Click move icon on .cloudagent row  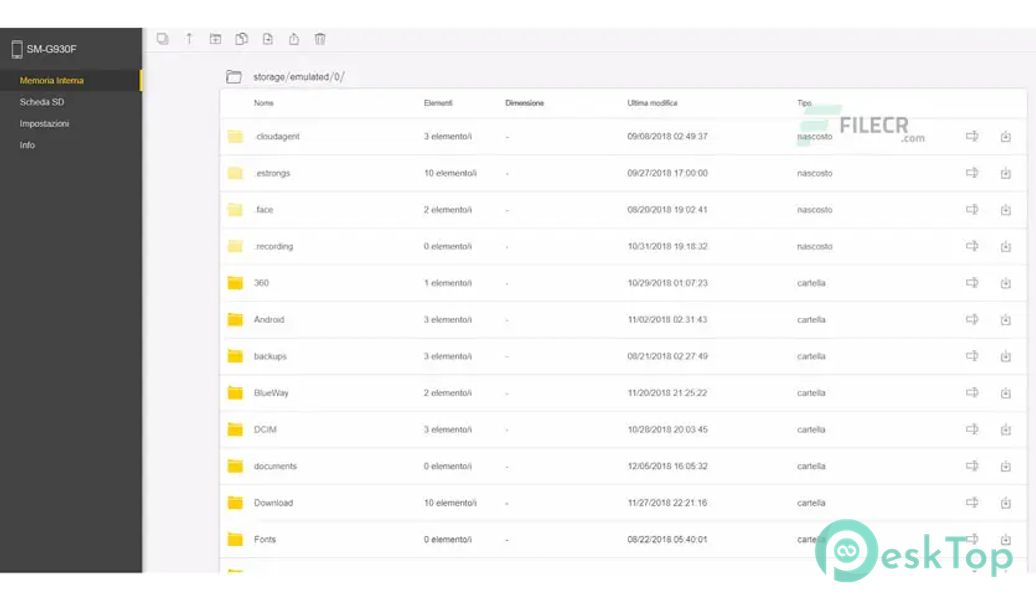tap(972, 136)
